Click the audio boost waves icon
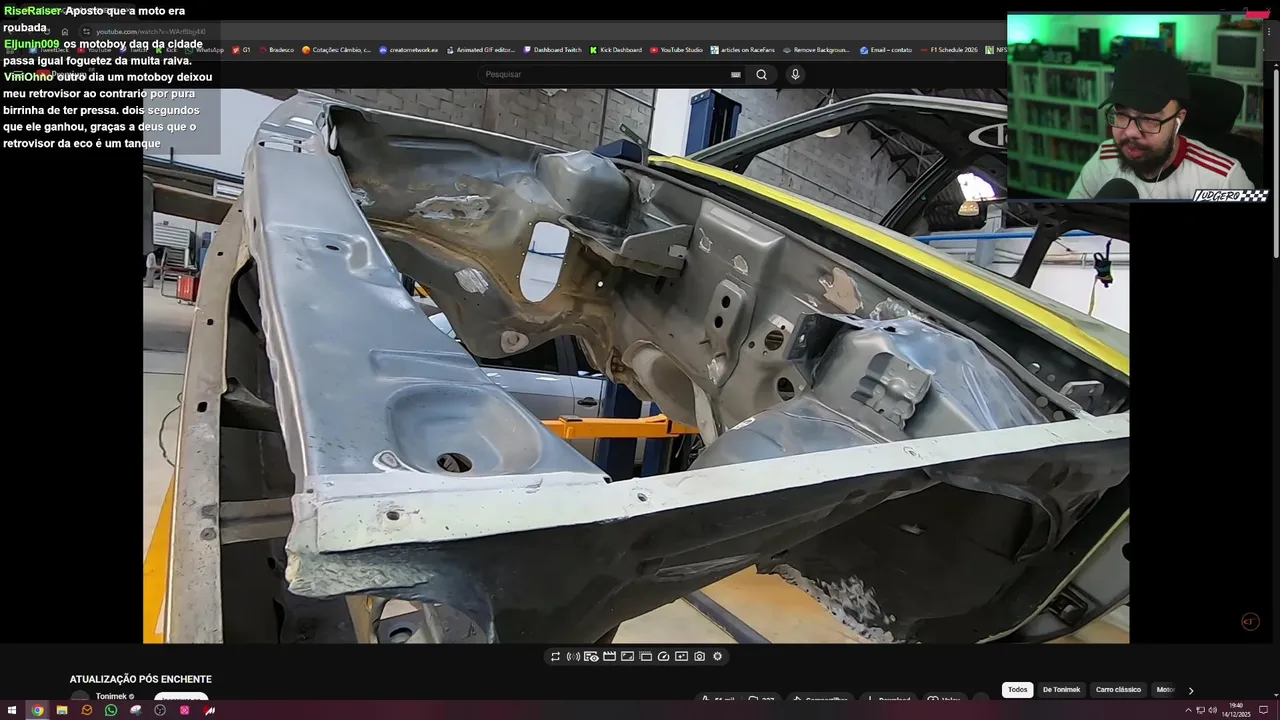 coord(573,657)
